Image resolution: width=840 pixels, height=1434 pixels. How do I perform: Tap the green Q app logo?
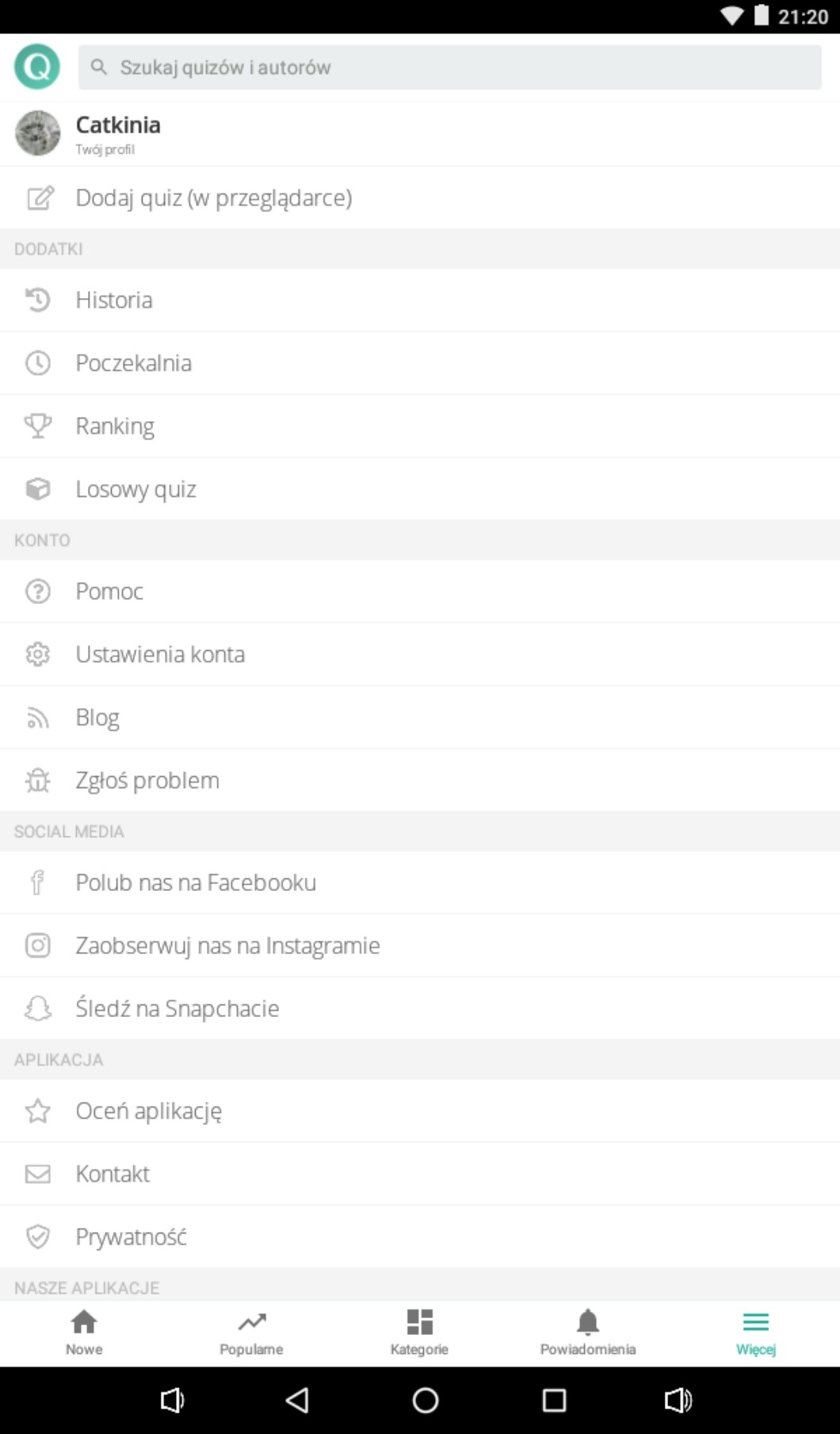tap(37, 67)
